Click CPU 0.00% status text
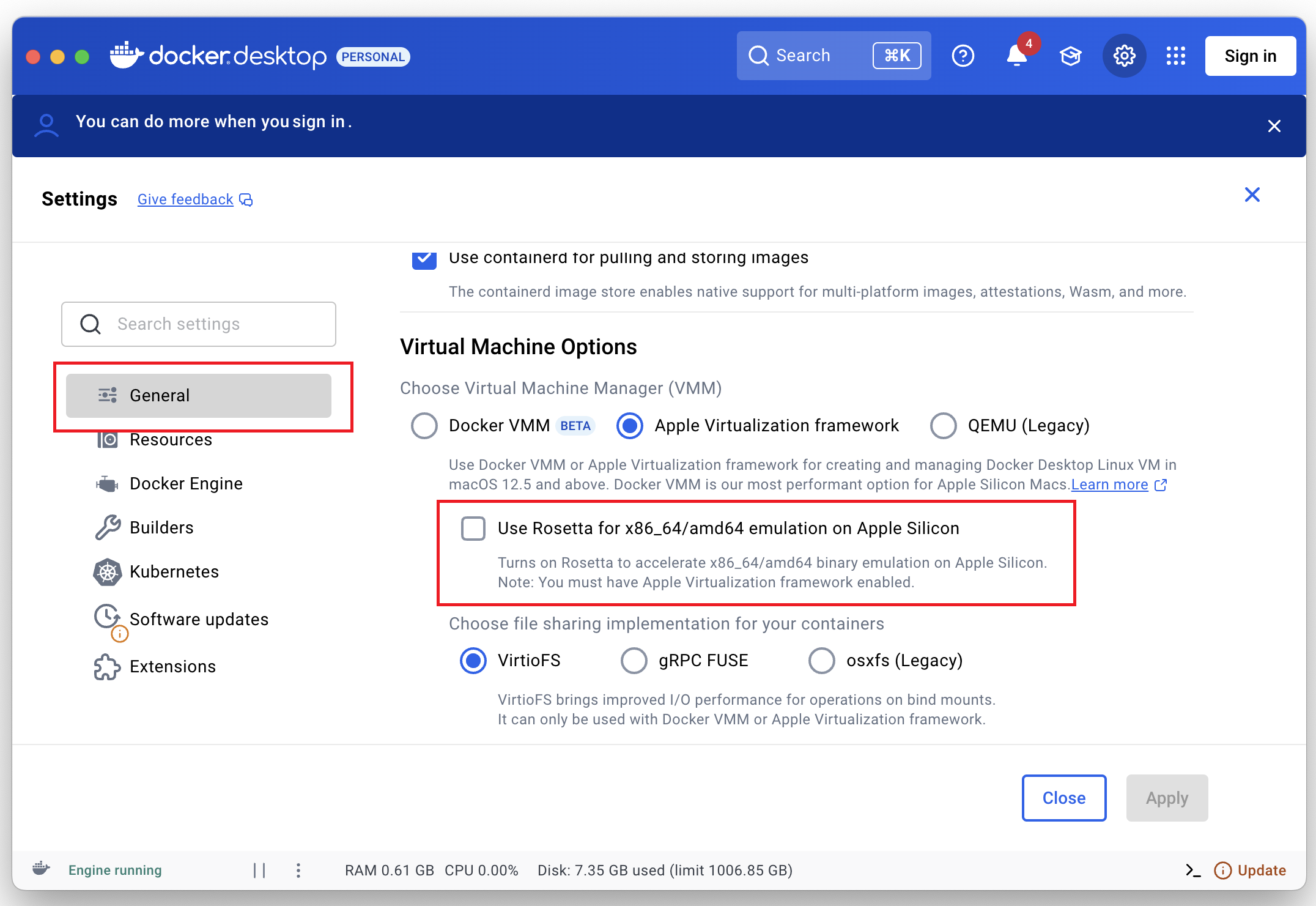 [481, 870]
